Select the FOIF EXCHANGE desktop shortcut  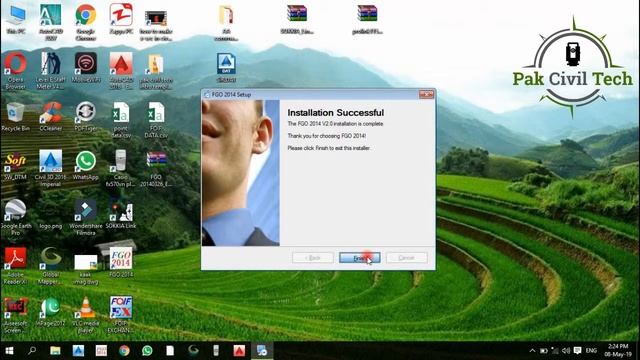(x=121, y=315)
